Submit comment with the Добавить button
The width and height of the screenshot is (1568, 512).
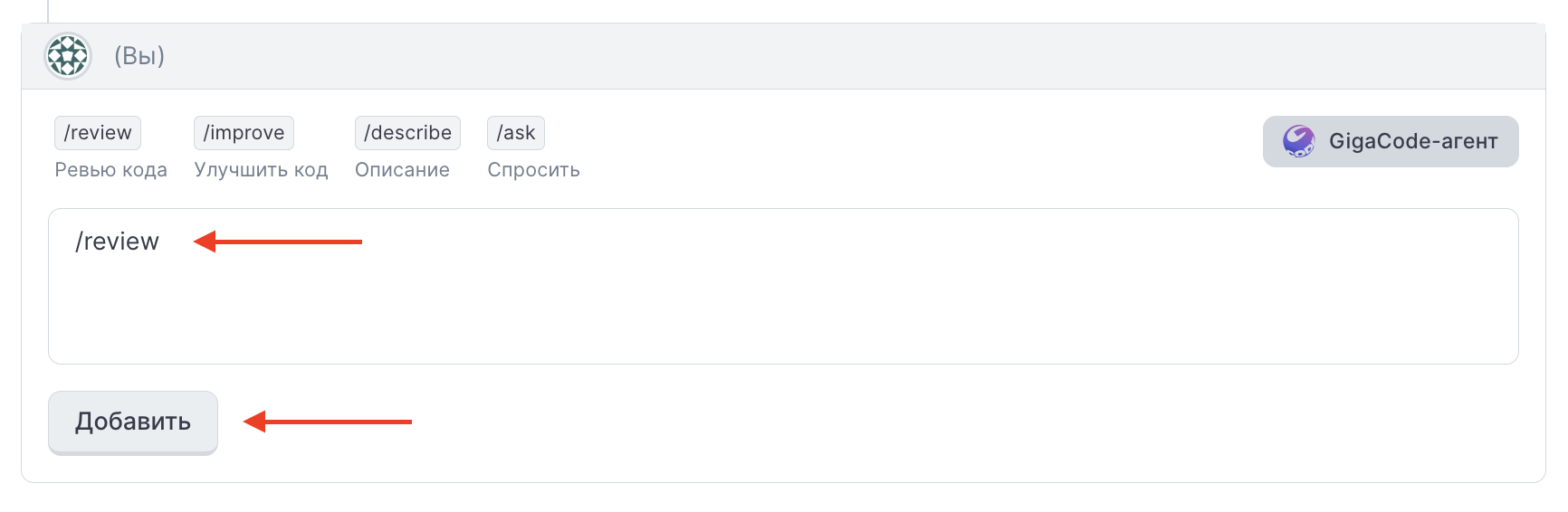tap(133, 422)
